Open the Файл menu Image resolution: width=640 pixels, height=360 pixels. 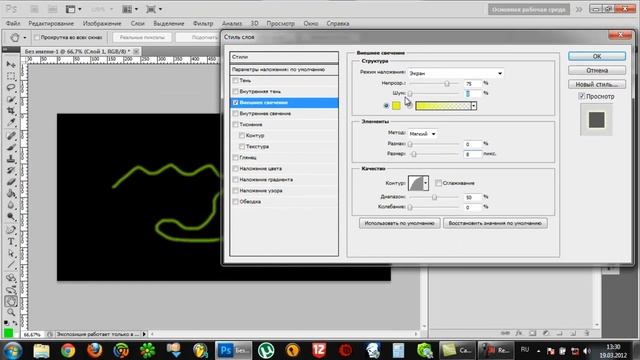(13, 24)
